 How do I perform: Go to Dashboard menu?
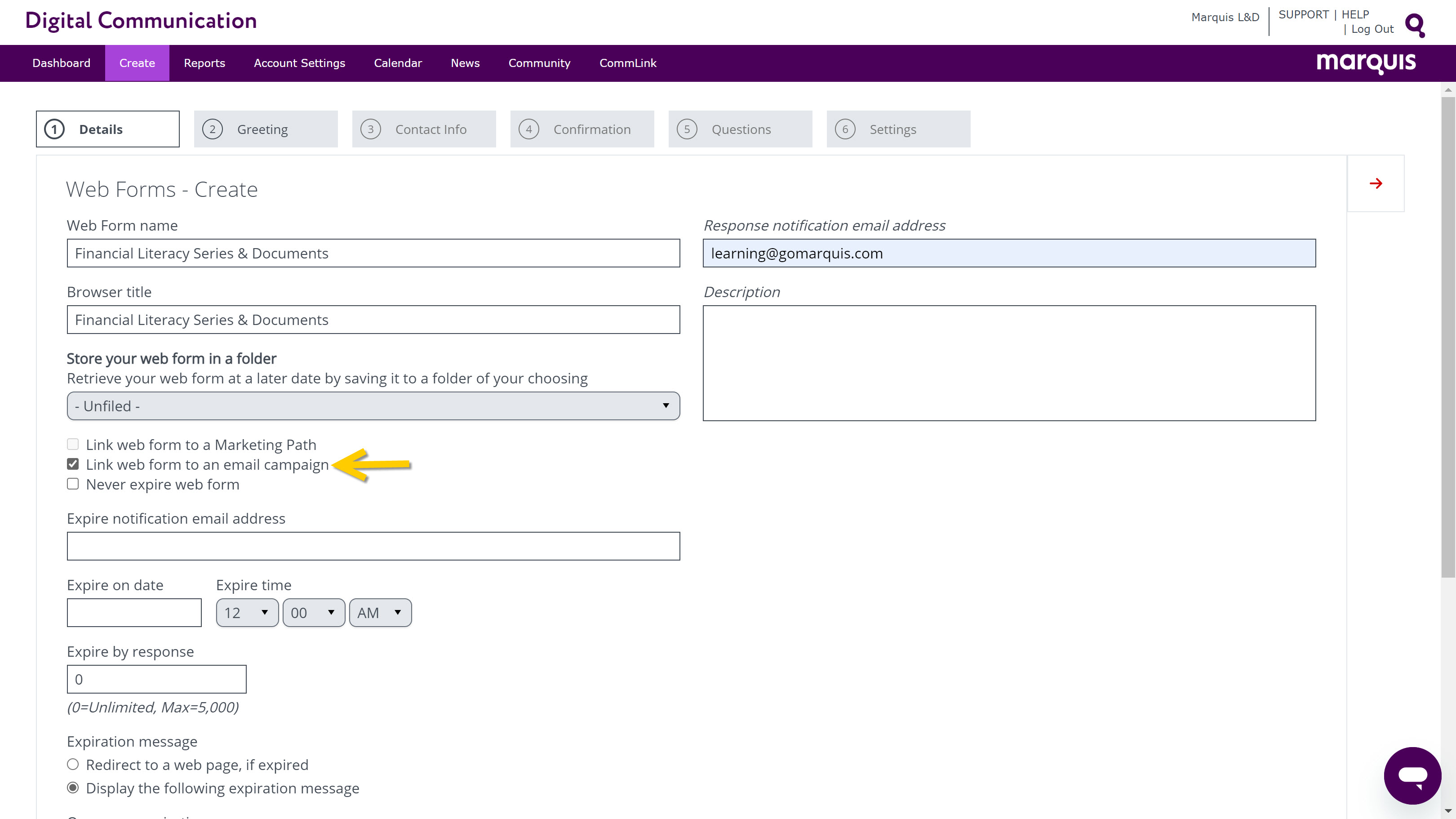[x=61, y=63]
